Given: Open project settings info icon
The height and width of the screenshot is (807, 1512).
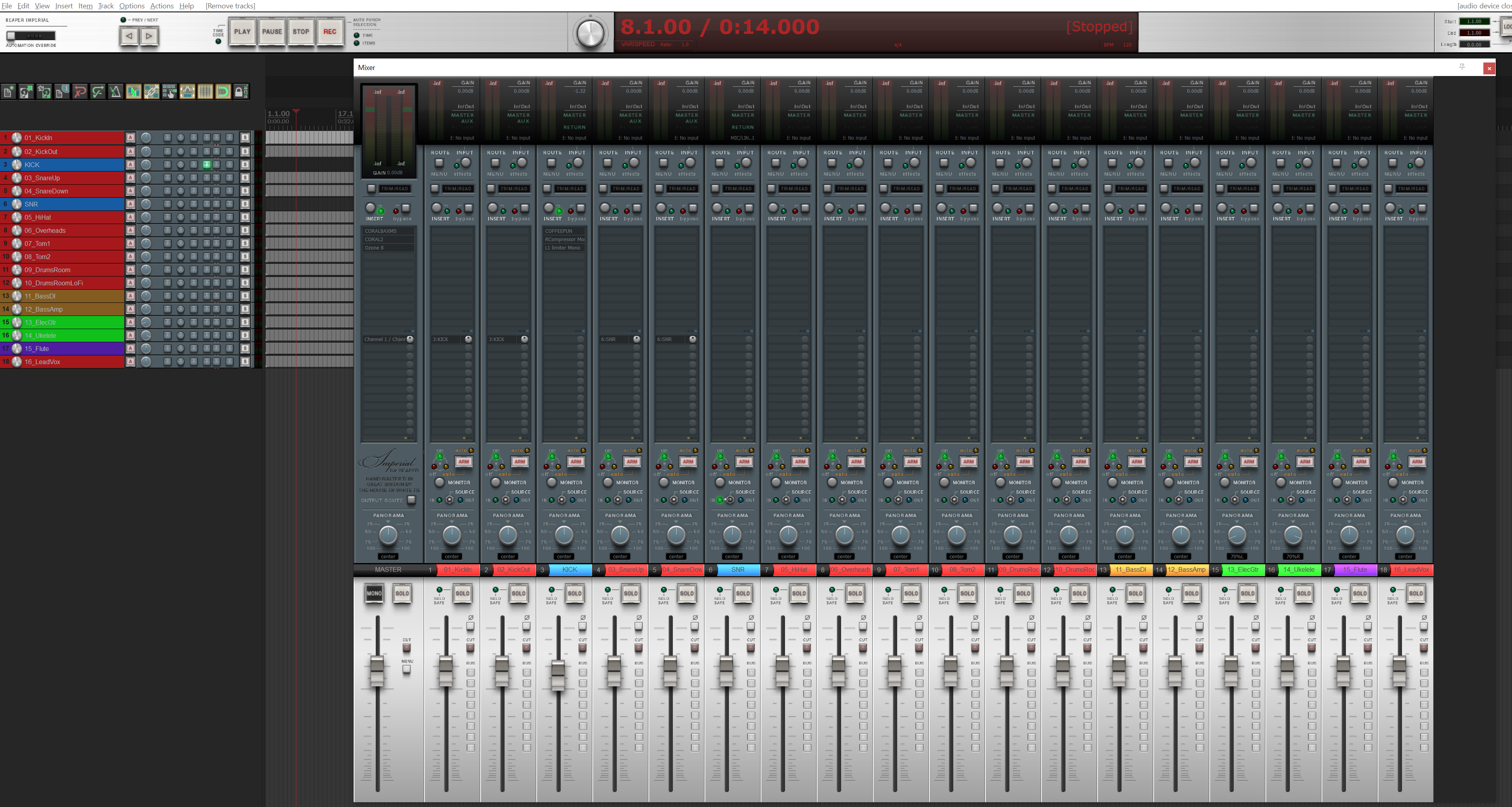Looking at the screenshot, I should tap(62, 92).
